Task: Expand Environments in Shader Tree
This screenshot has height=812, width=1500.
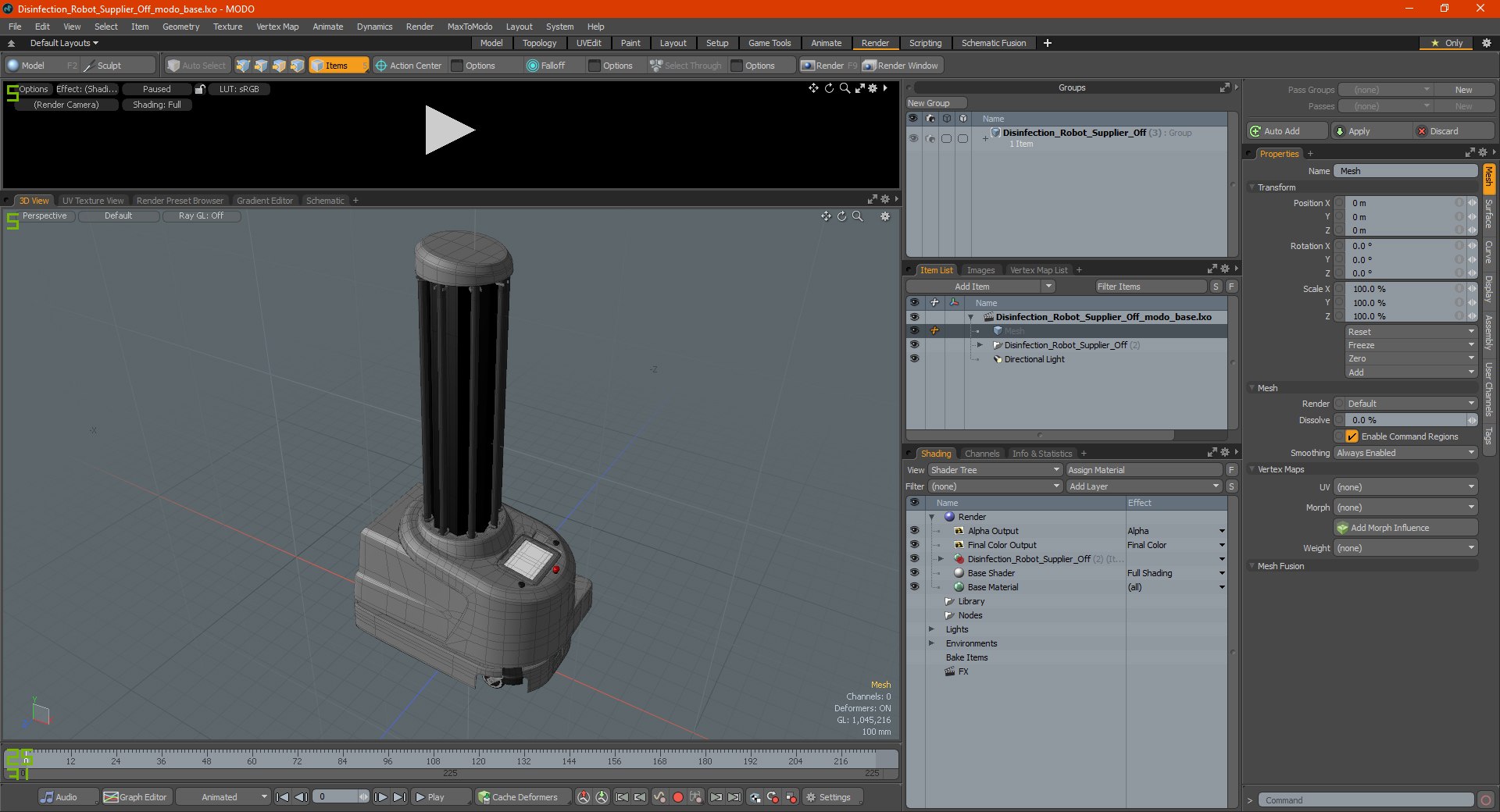Action: pos(931,643)
